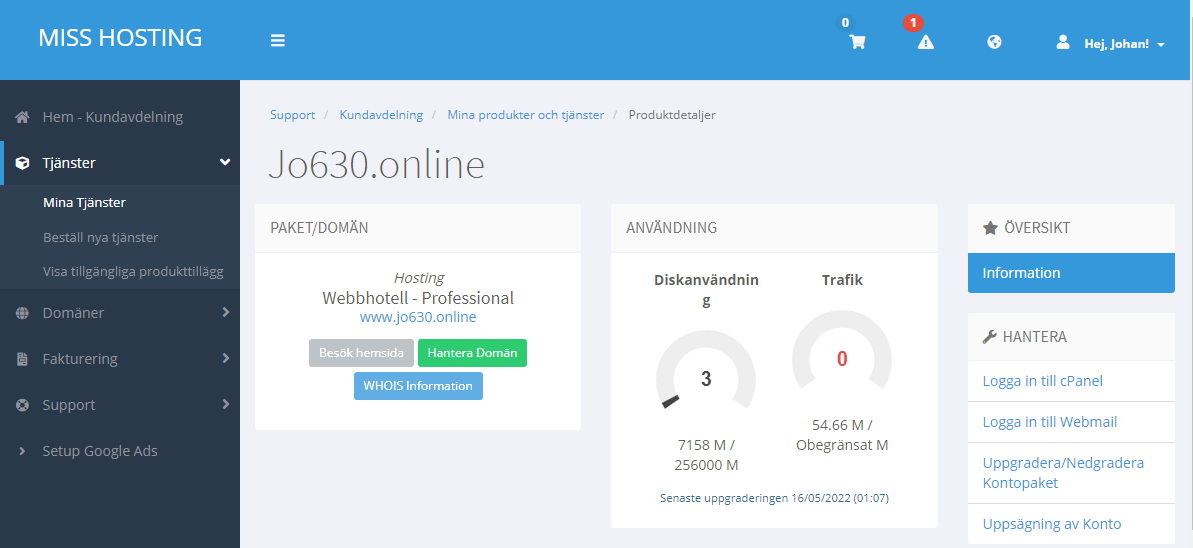The image size is (1193, 548).
Task: Click the Jo630.online page heading
Action: point(377,165)
